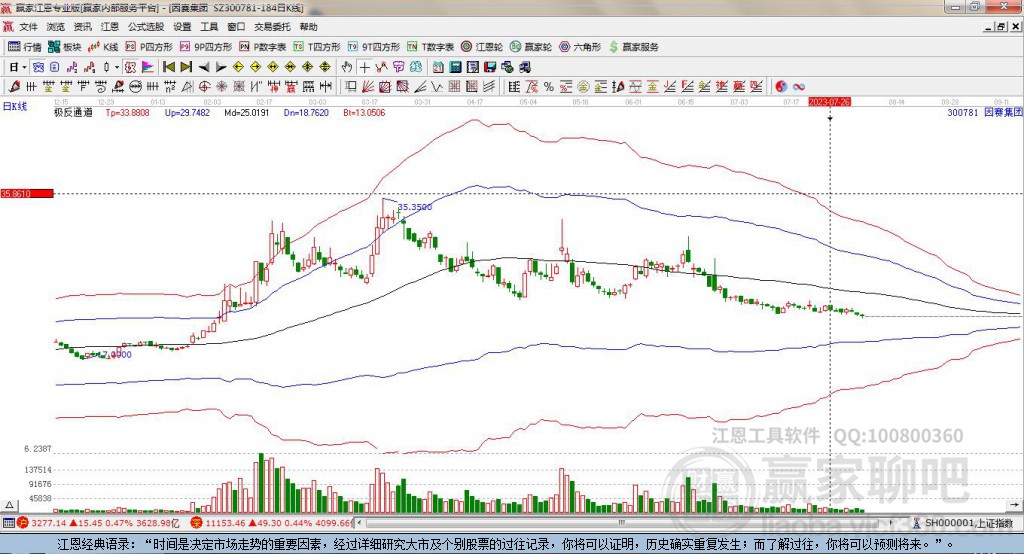Jump to the last bar
Image resolution: width=1024 pixels, height=554 pixels.
tap(186, 67)
